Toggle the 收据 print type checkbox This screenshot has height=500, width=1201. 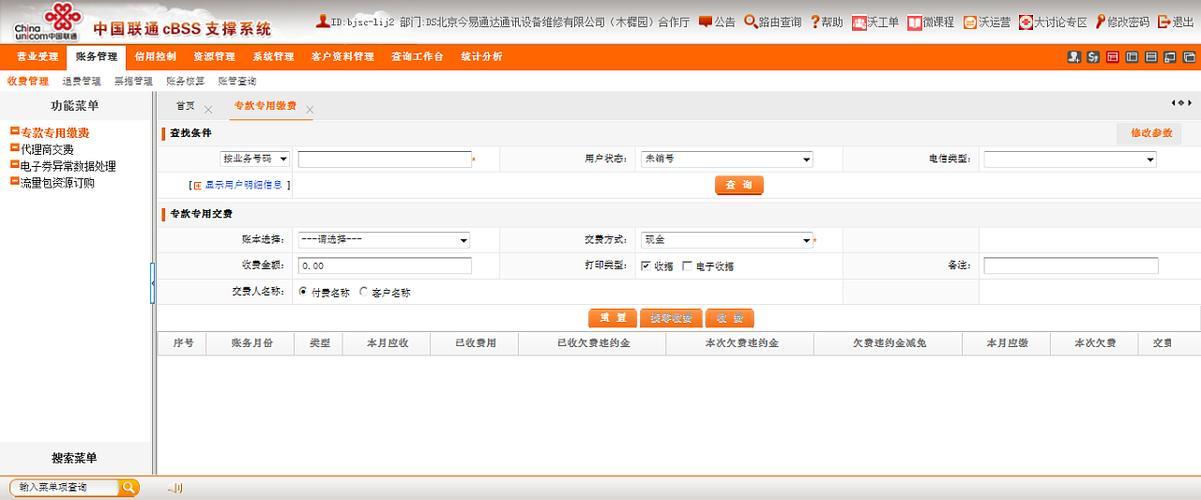[x=646, y=265]
